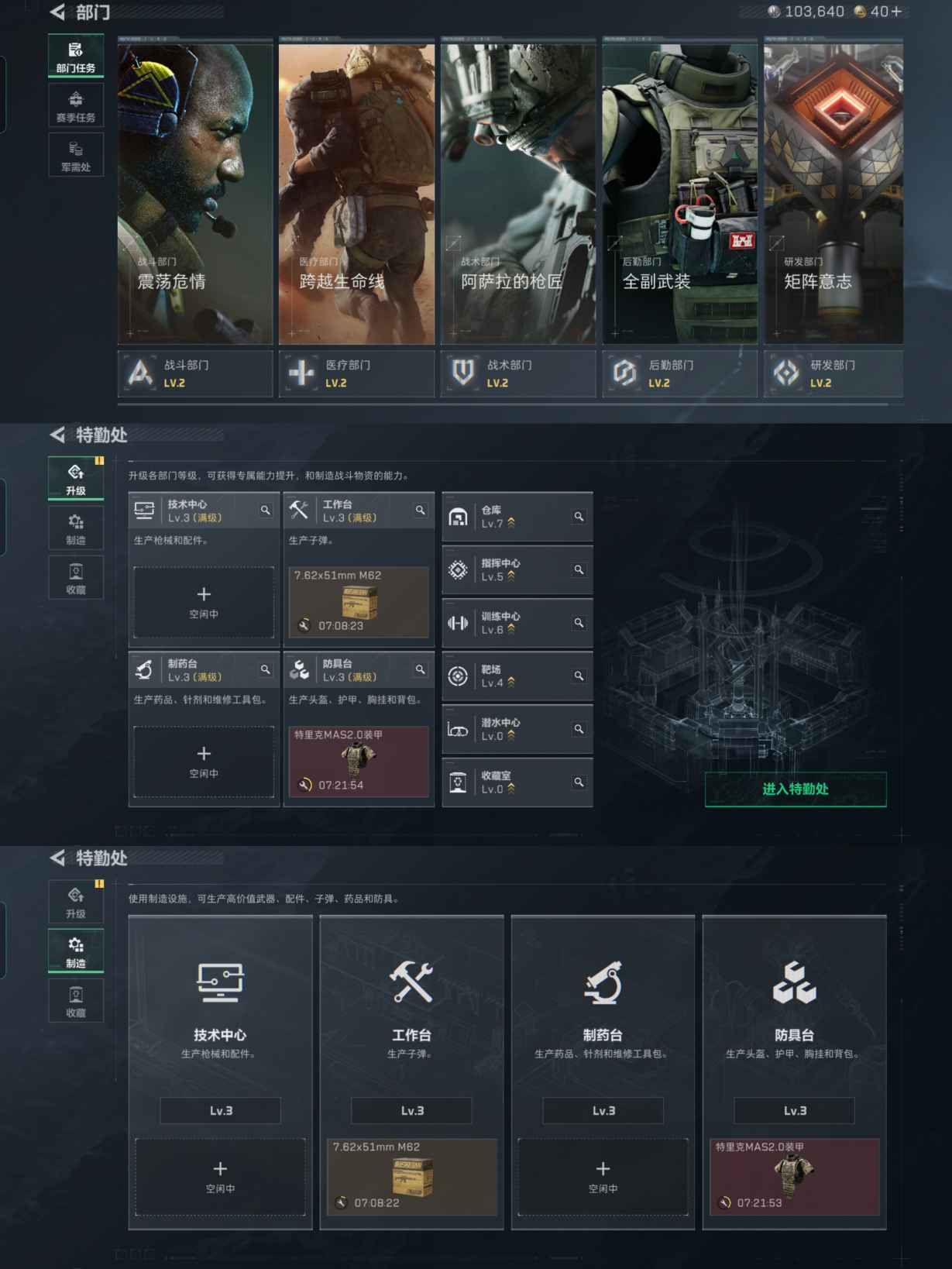This screenshot has height=1269, width=952.
Task: Click the 医疗部门 cross icon
Action: (x=301, y=373)
